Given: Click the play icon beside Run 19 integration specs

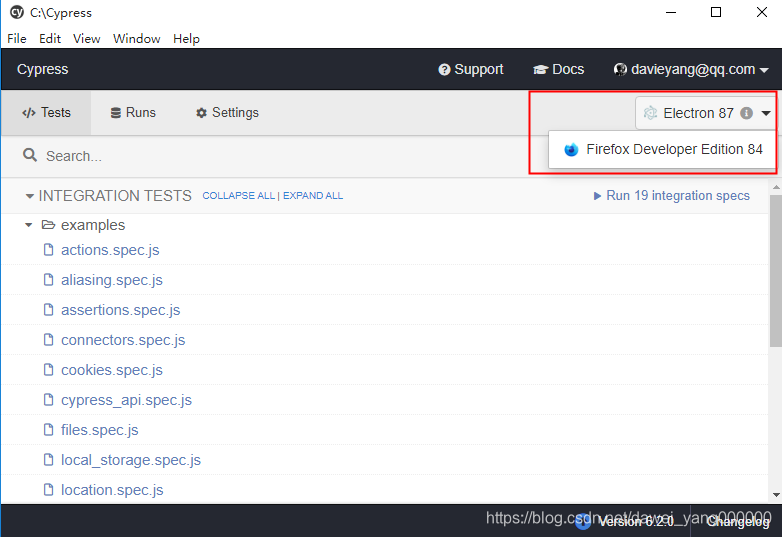Looking at the screenshot, I should point(597,196).
